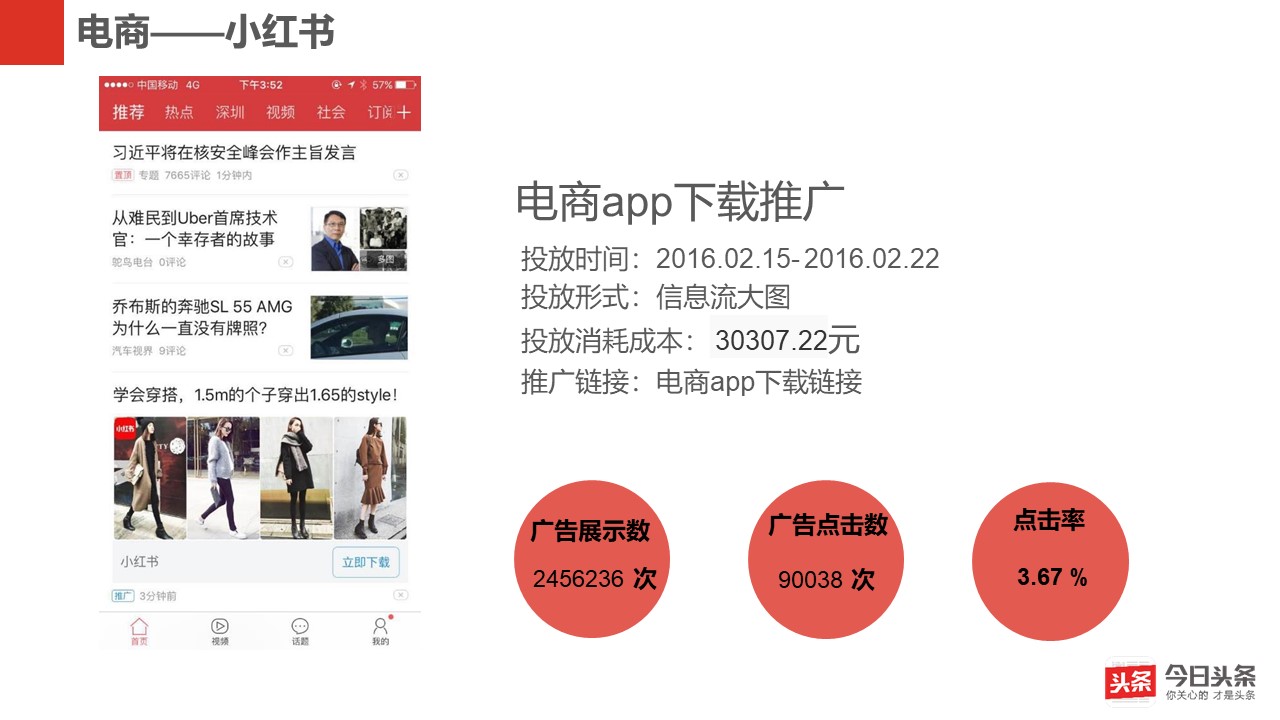
Task: Click the 电商app下载链接 text
Action: [759, 382]
